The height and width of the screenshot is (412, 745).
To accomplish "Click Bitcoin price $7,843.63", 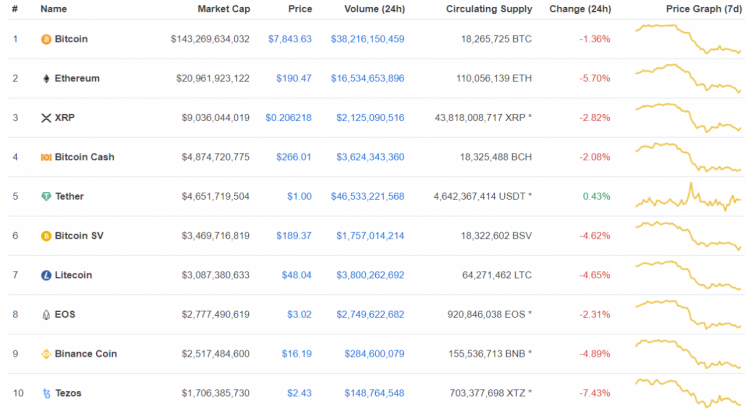I will click(290, 39).
